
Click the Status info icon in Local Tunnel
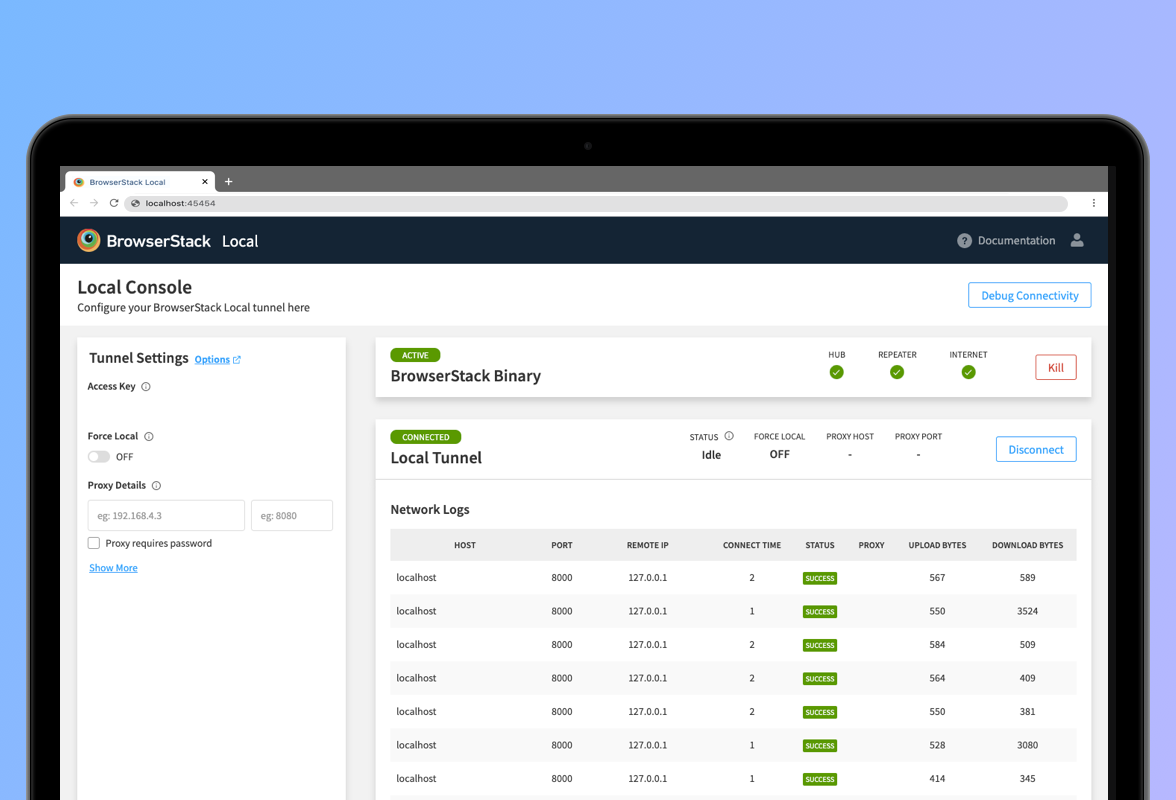pyautogui.click(x=729, y=436)
